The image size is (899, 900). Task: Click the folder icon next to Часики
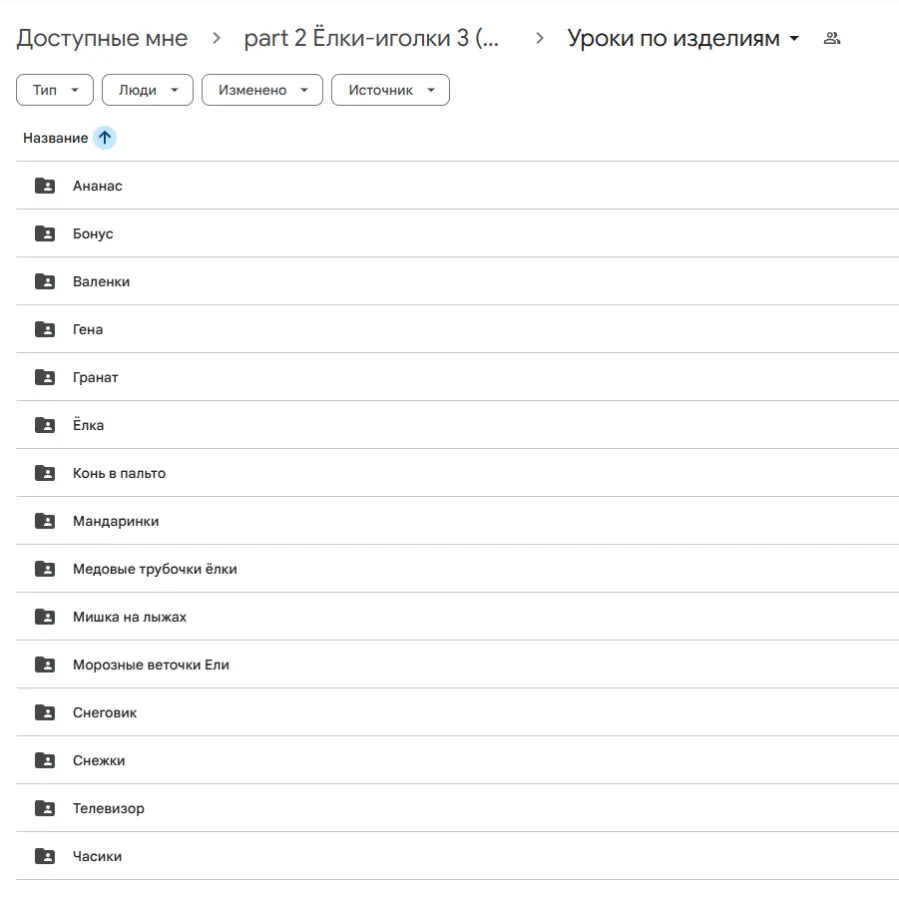(x=44, y=856)
